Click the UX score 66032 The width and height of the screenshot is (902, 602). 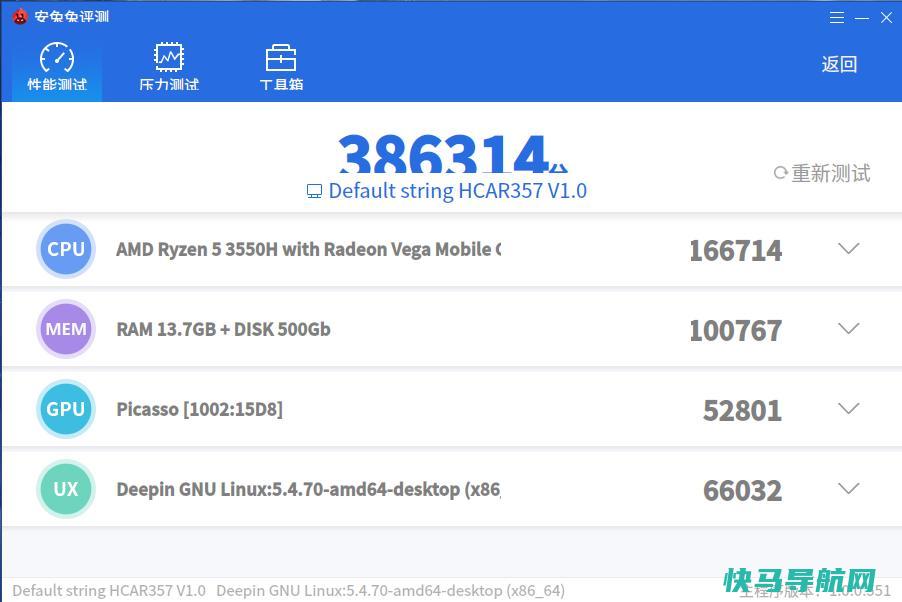pos(743,490)
